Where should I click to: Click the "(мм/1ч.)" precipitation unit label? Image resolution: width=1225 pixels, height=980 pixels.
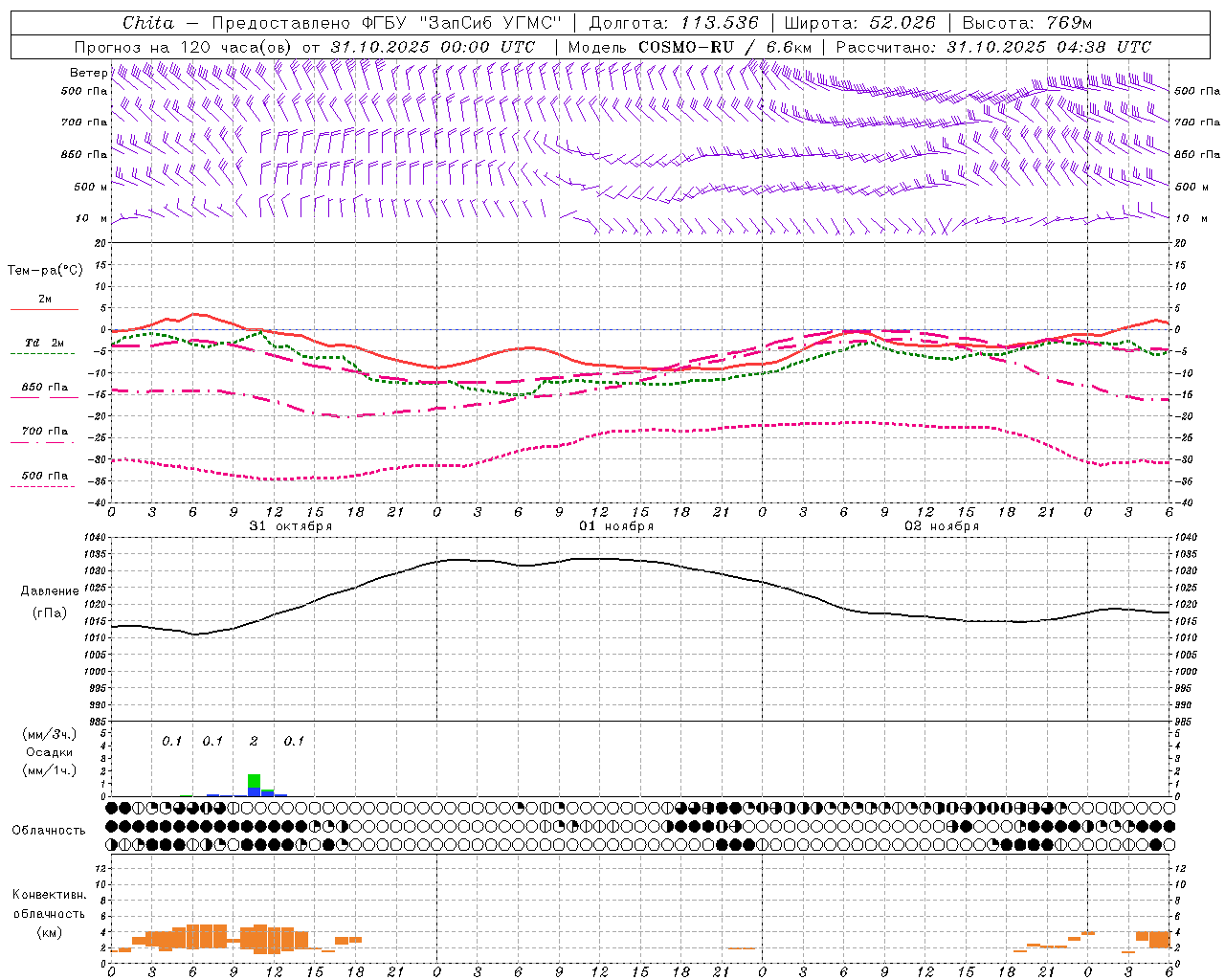point(50,770)
